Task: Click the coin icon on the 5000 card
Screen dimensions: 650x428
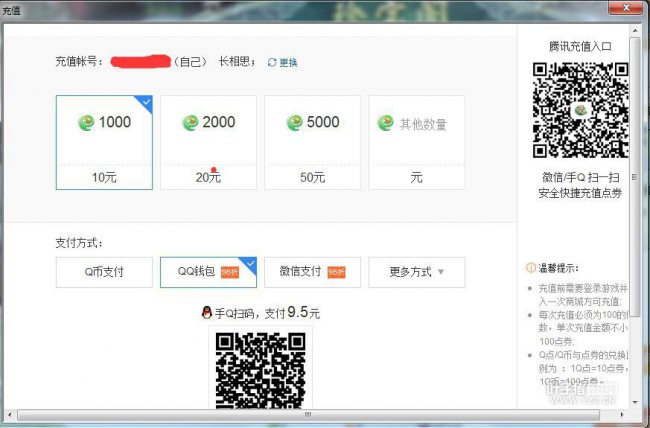Action: coord(294,123)
